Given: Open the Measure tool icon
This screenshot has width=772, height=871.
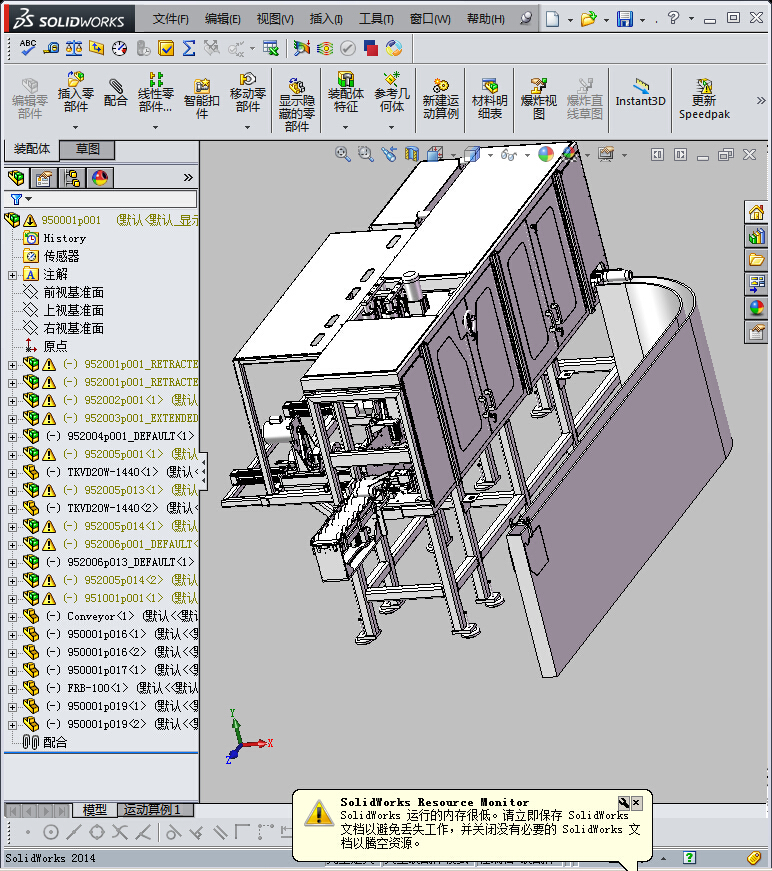Looking at the screenshot, I should 51,48.
